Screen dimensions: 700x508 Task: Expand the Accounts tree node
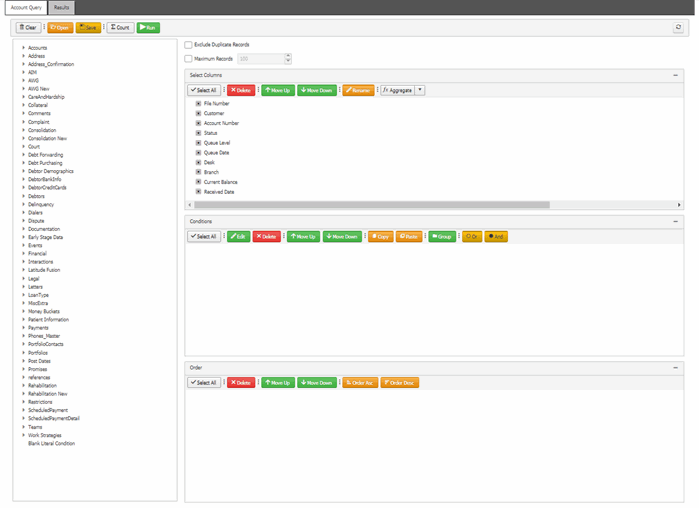[x=23, y=48]
